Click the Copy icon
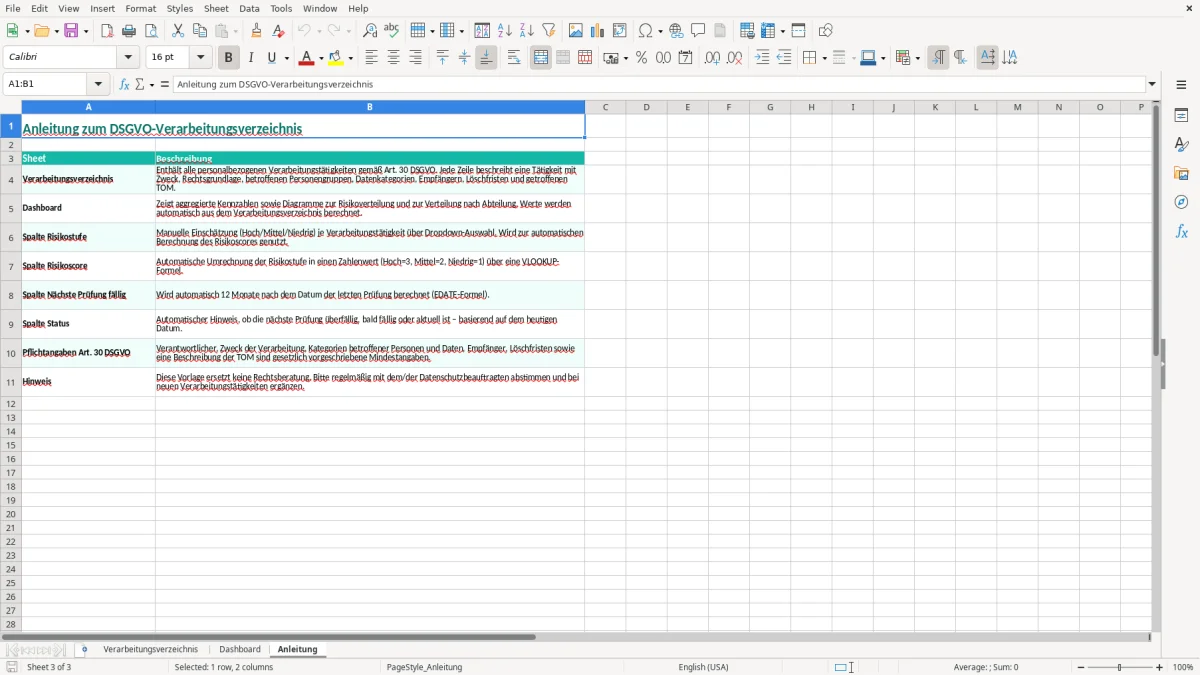The height and width of the screenshot is (675, 1200). click(x=200, y=31)
